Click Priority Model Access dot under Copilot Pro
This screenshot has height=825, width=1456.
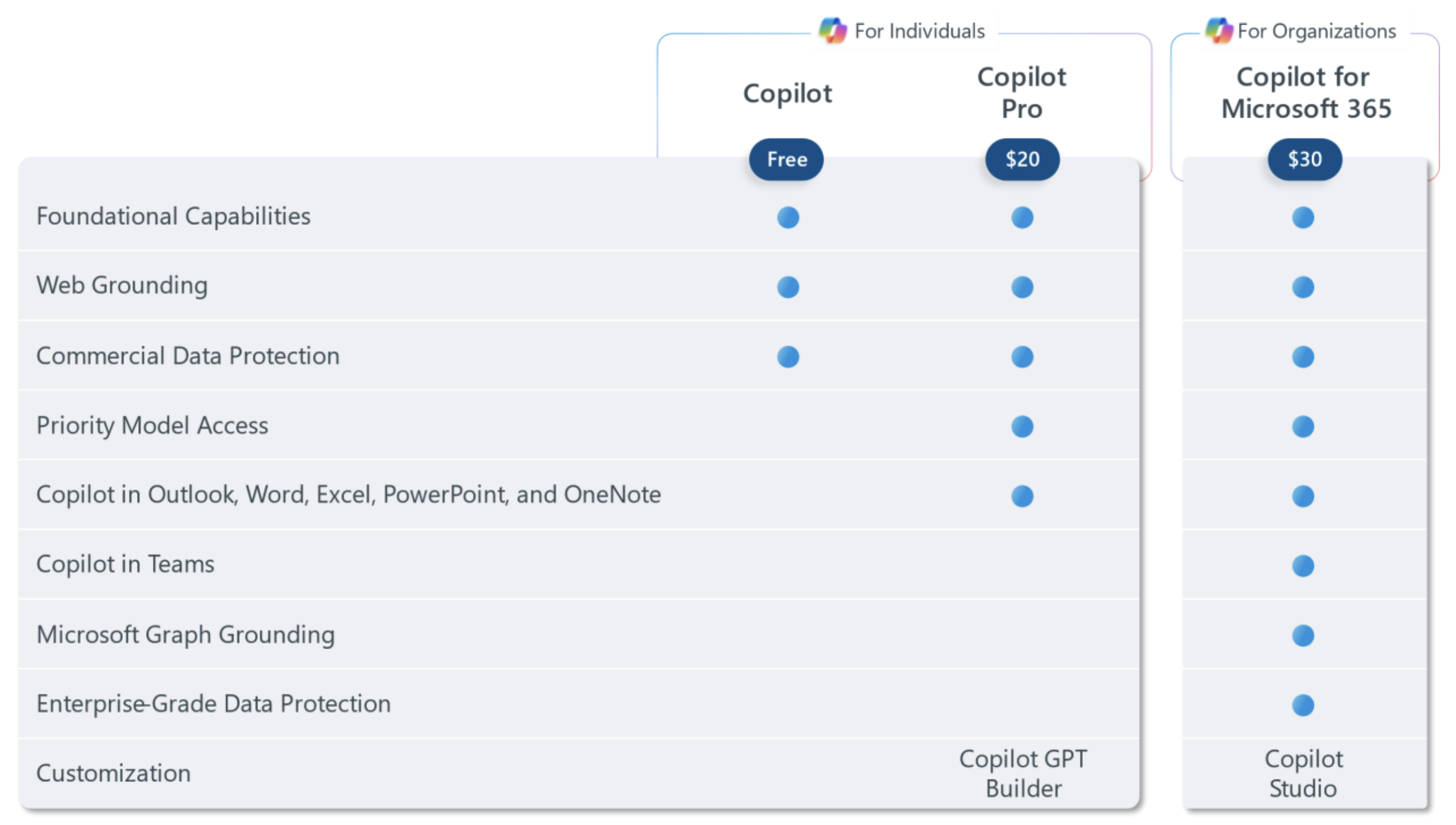tap(1022, 427)
